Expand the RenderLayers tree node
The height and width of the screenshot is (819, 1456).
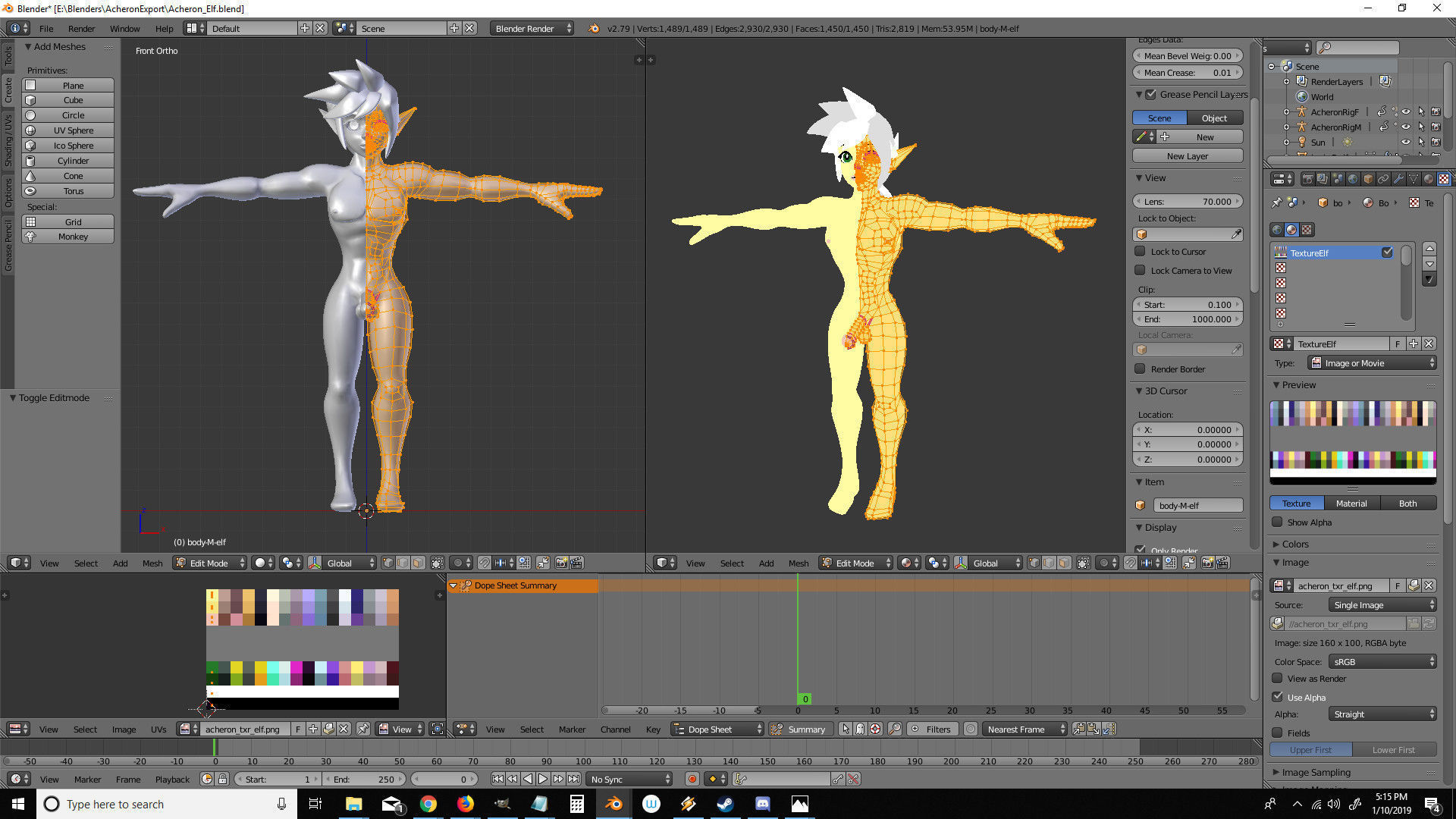[x=1286, y=81]
